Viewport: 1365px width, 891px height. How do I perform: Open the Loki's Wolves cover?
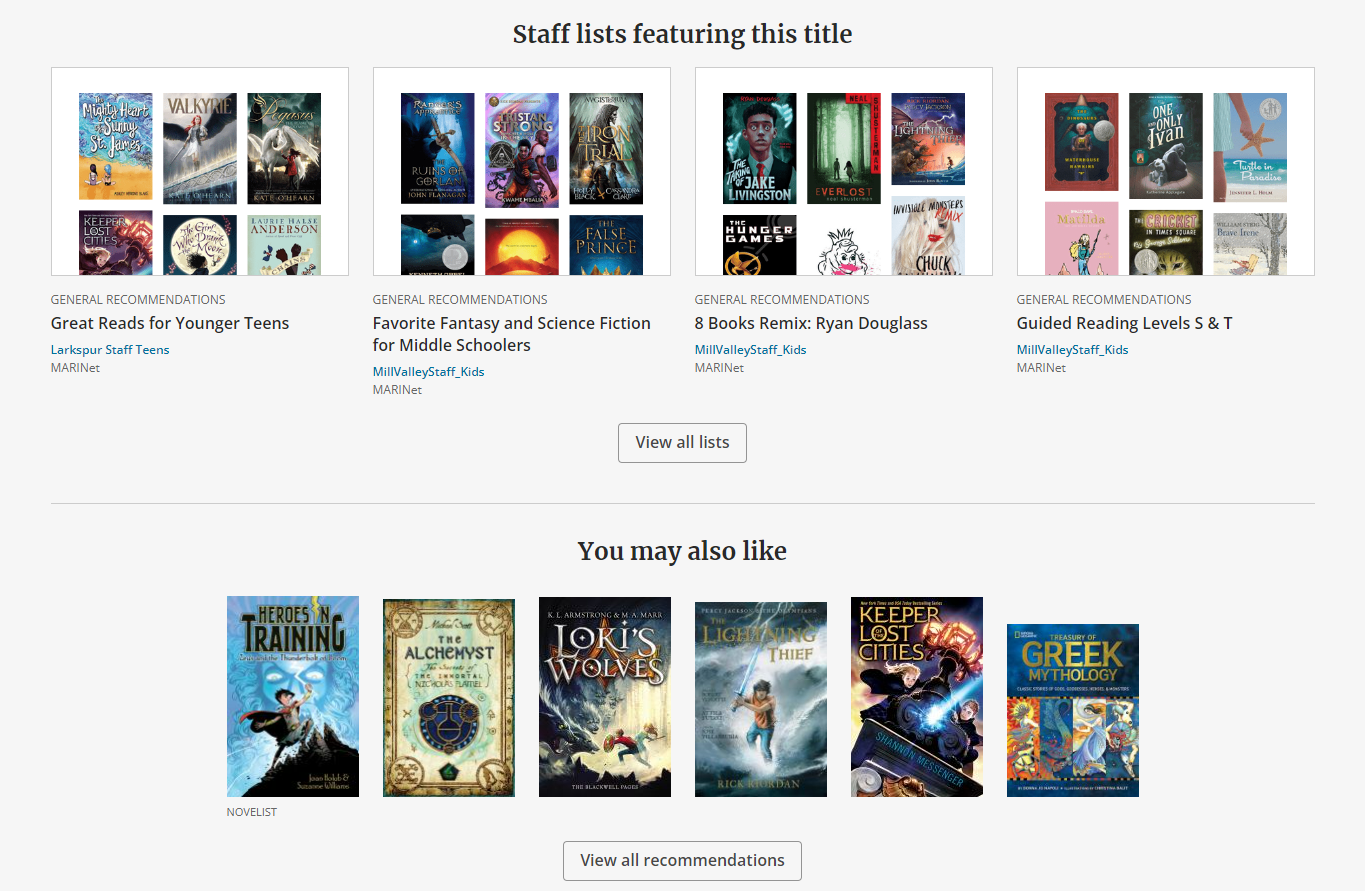(x=604, y=696)
